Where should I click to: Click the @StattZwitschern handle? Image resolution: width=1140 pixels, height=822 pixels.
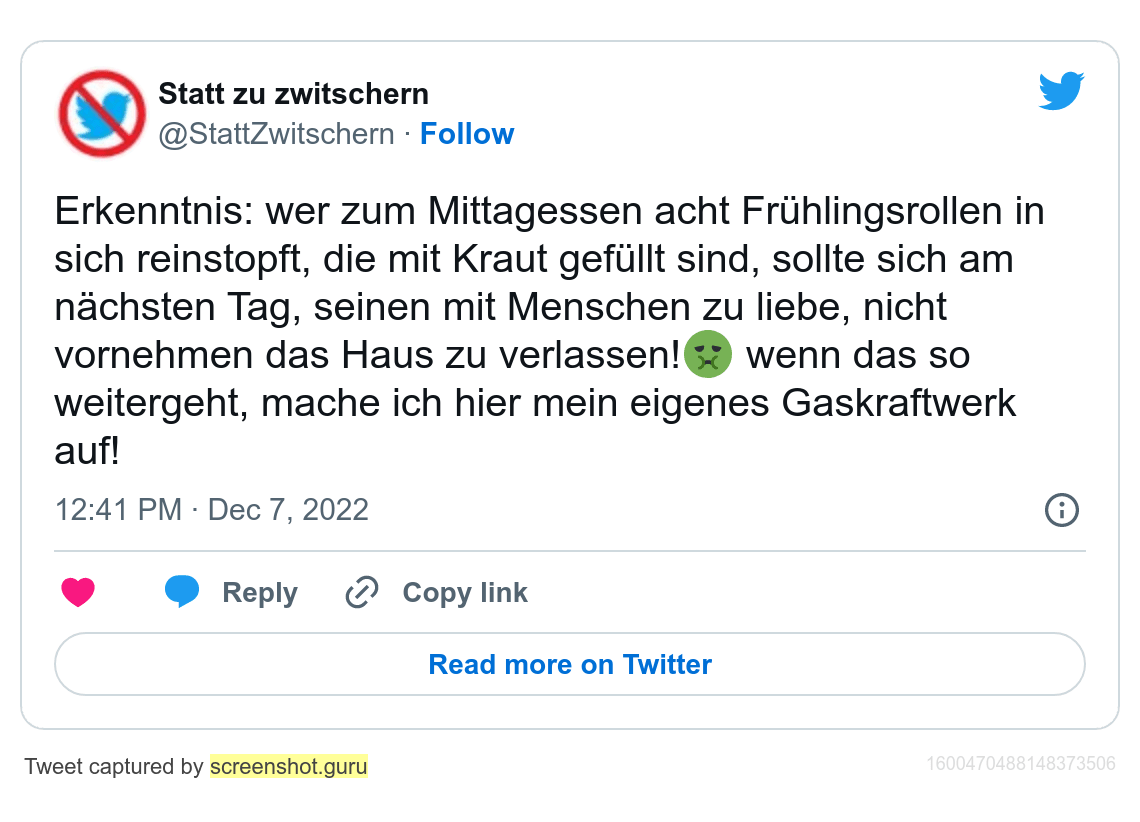point(276,134)
